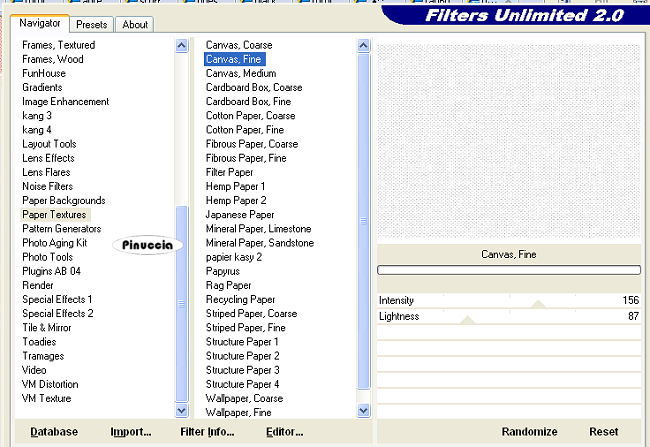Select VM Texture category
Screen dimensions: 650x447
(46, 398)
